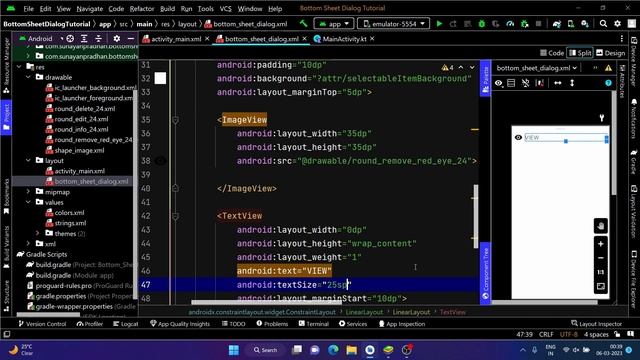640x360 pixels.
Task: Open the Palette side tab
Action: tap(485, 79)
